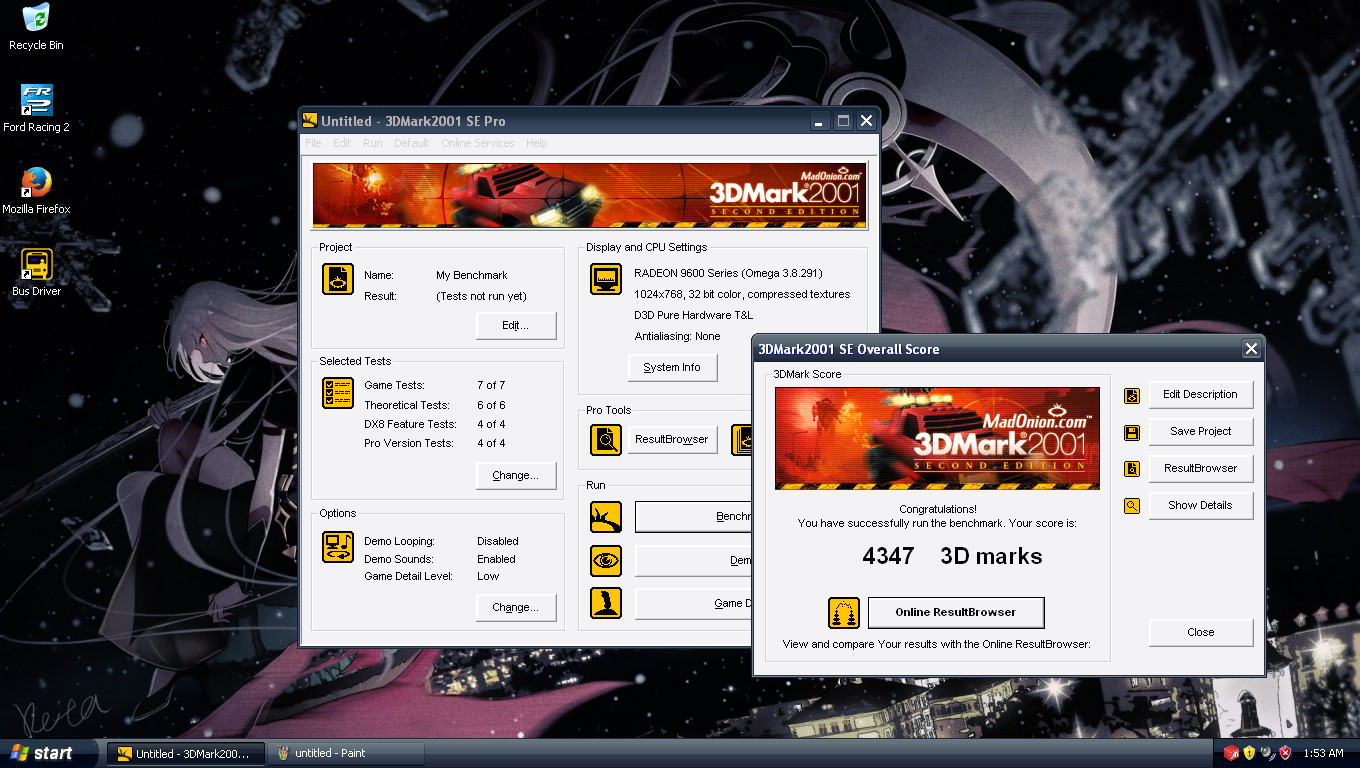Click the speaker tray icon
1360x768 pixels.
click(x=1267, y=753)
